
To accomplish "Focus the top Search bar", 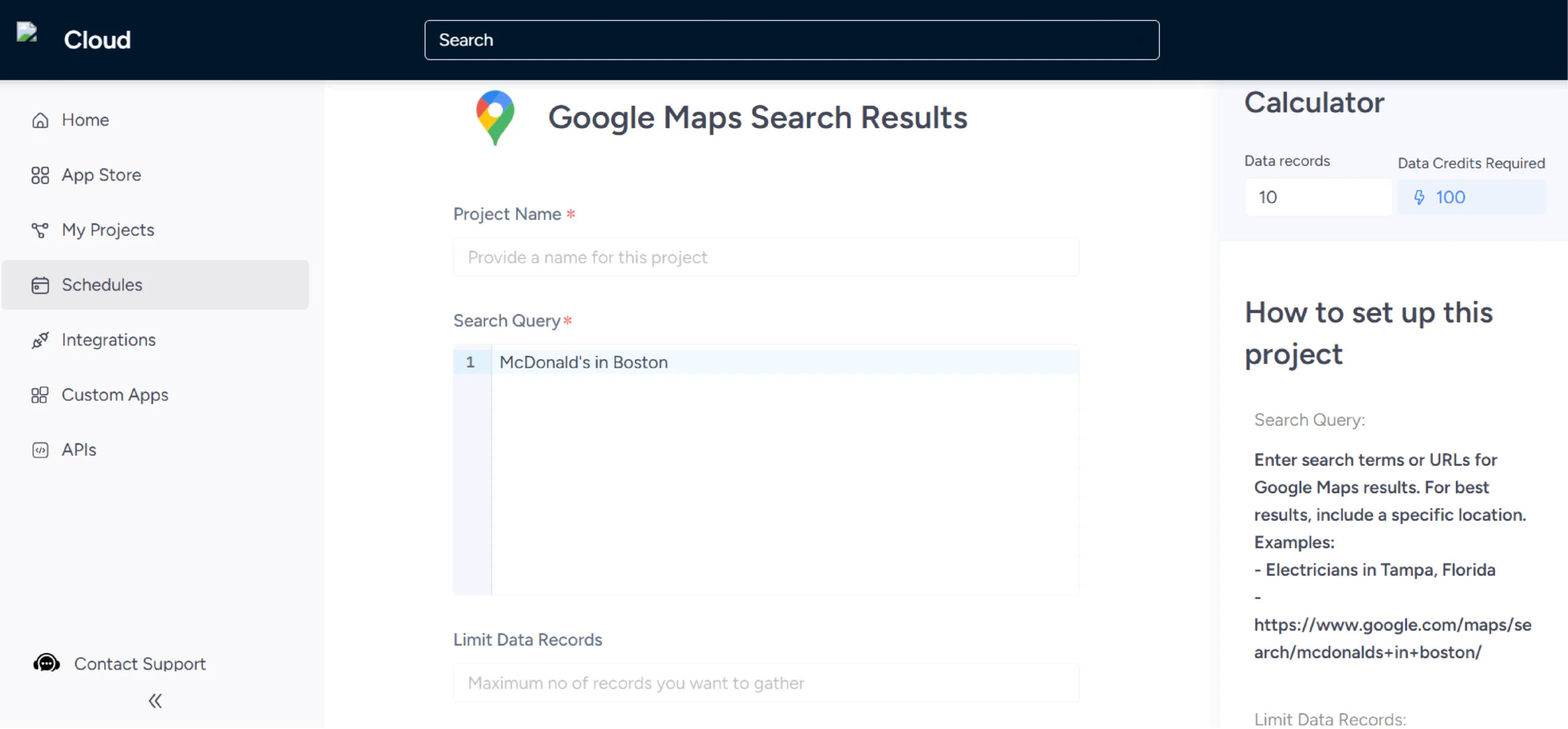I will [x=791, y=40].
